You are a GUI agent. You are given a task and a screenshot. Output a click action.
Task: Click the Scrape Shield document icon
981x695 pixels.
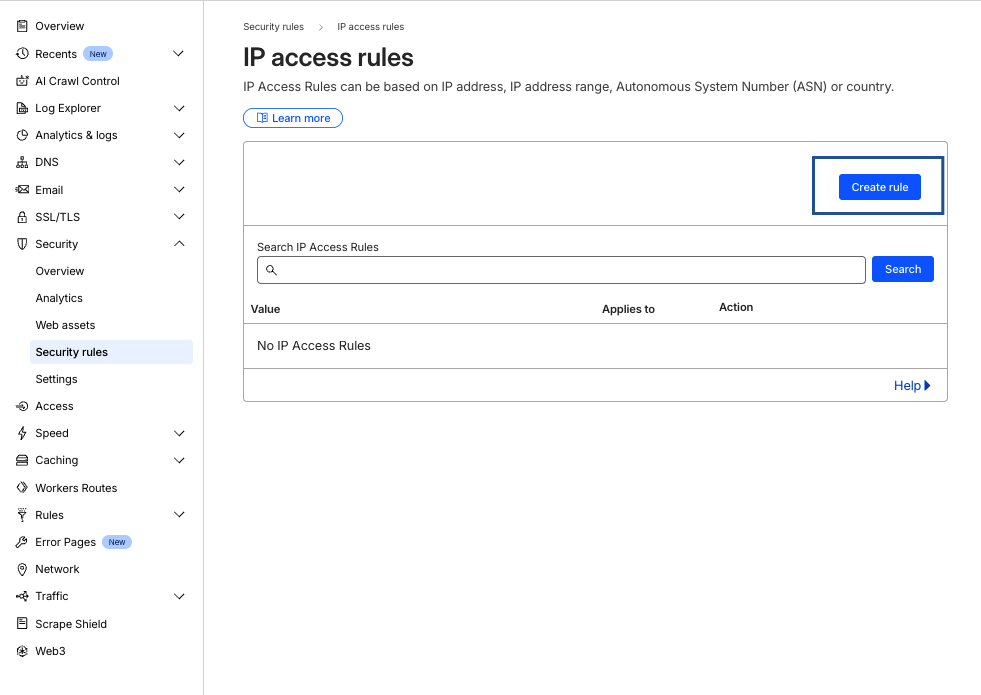tap(22, 624)
